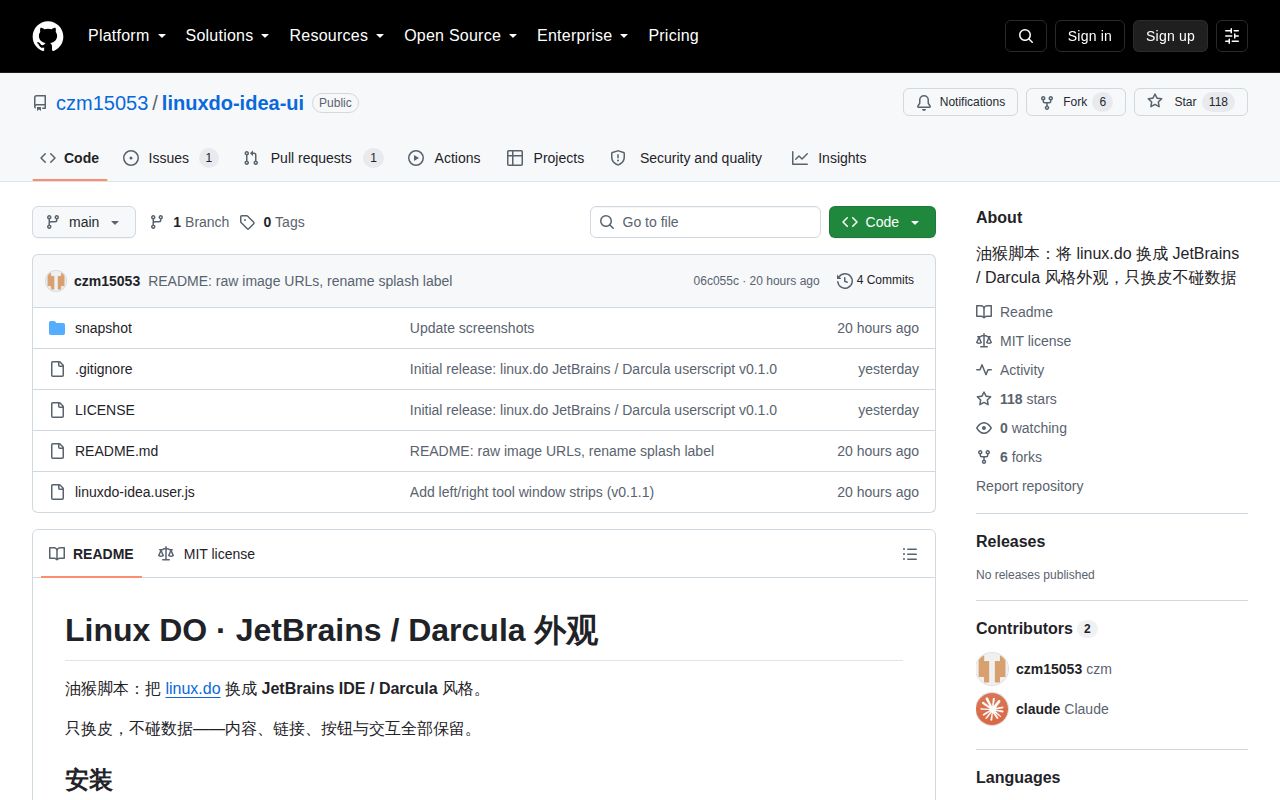Switch to the Issues tab
The image size is (1280, 800).
(x=170, y=158)
